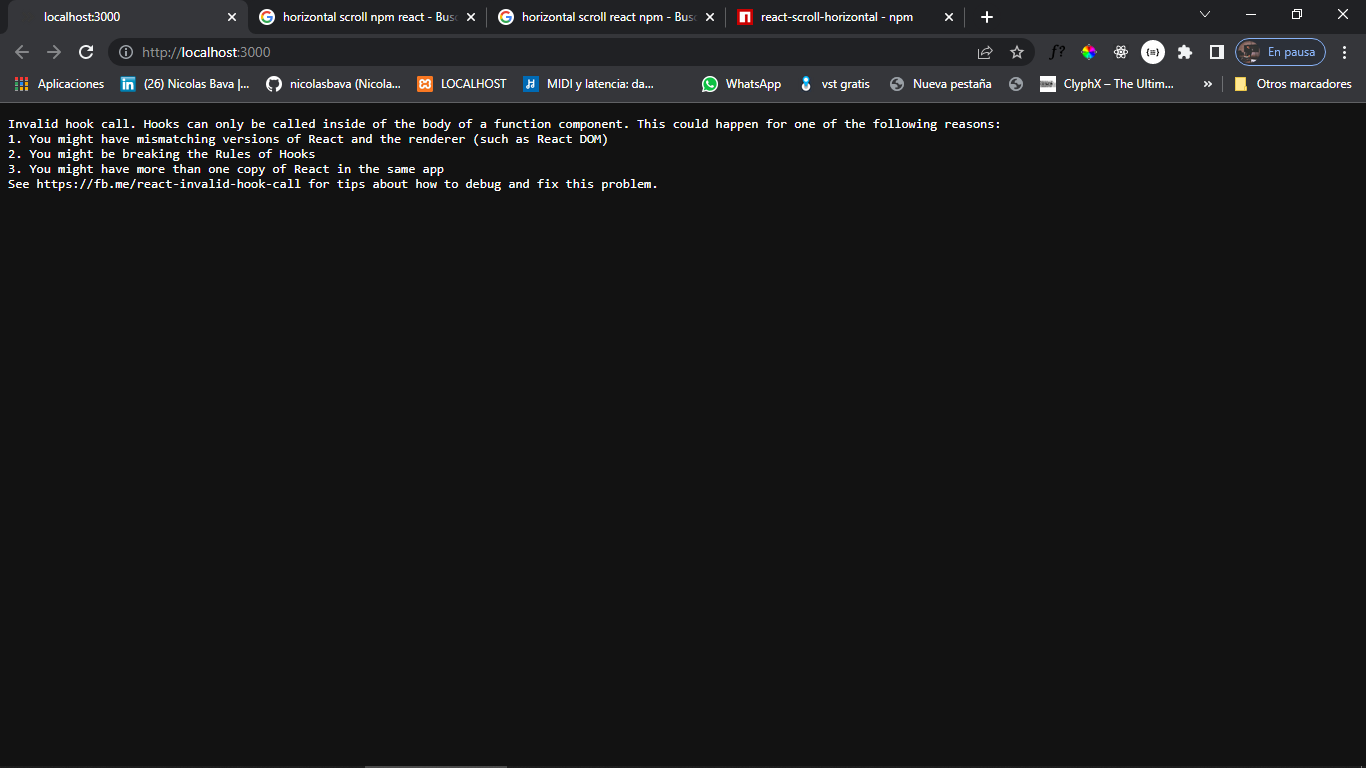Open a new tab with plus button
This screenshot has height=768, width=1366.
click(987, 17)
